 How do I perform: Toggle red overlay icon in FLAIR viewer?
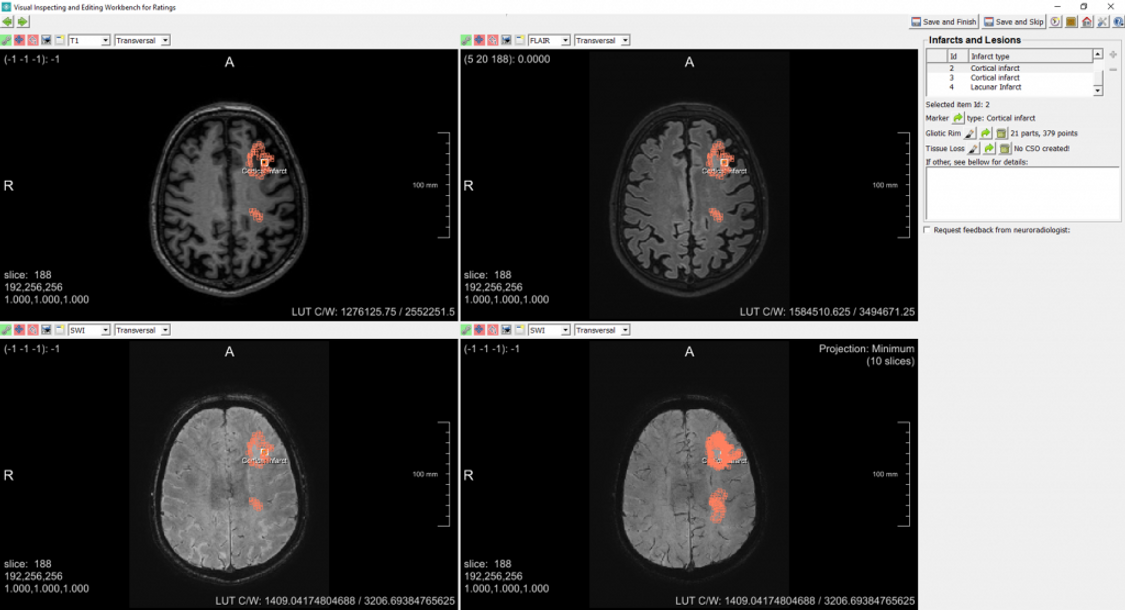493,41
